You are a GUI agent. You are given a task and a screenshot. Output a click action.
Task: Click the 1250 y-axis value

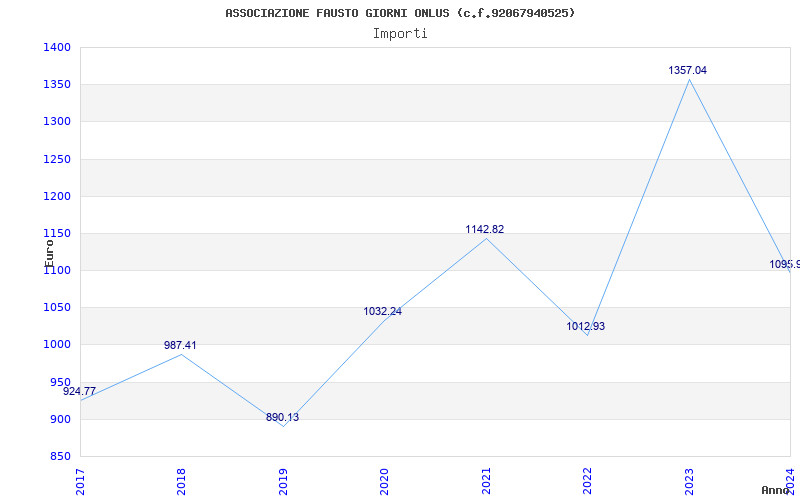point(57,159)
